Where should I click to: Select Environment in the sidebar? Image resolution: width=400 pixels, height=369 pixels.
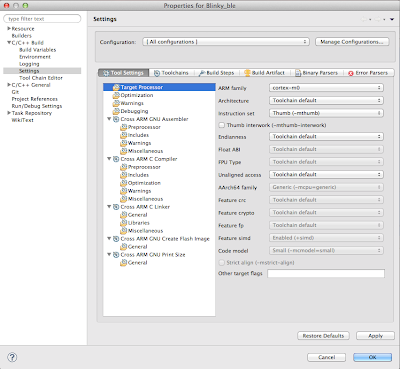point(35,57)
